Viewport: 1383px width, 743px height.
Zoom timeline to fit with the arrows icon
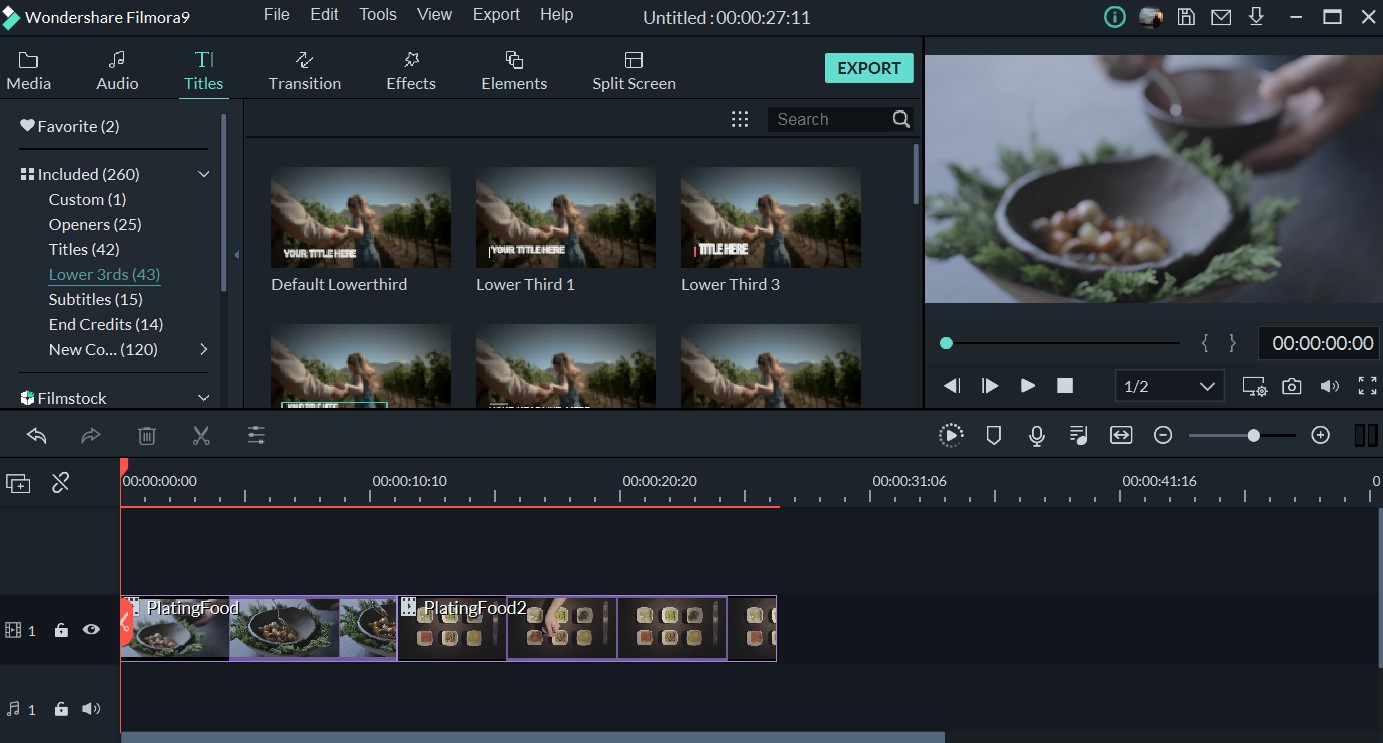pos(1120,435)
